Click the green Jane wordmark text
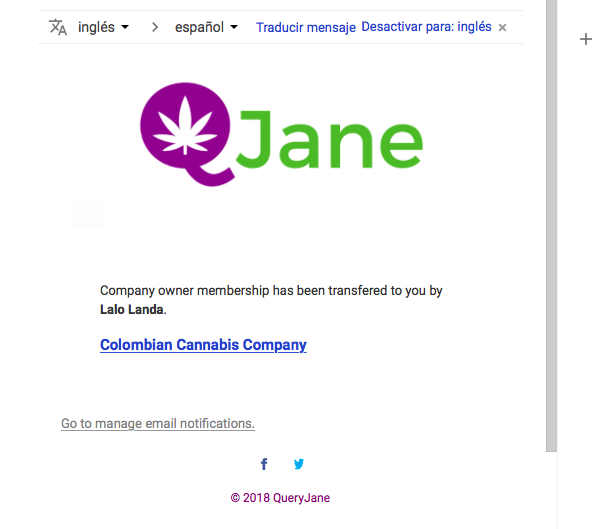The image size is (606, 529). 329,139
